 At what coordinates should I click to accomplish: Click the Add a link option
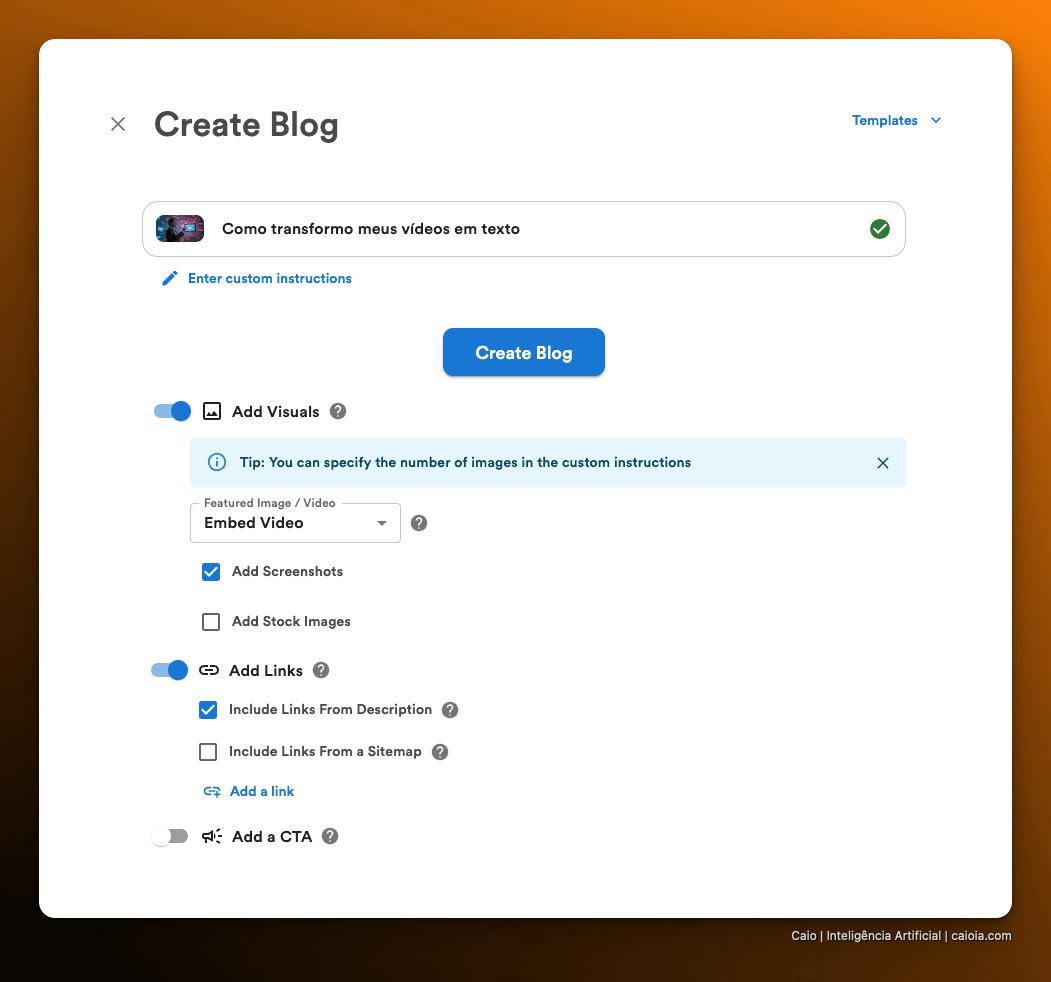[249, 792]
